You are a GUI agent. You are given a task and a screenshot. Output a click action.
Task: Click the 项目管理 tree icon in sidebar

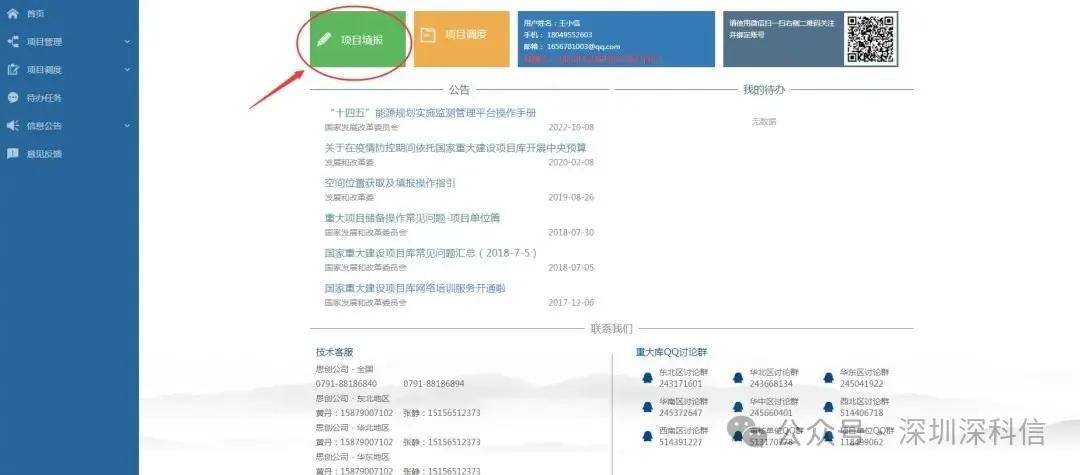pos(12,41)
